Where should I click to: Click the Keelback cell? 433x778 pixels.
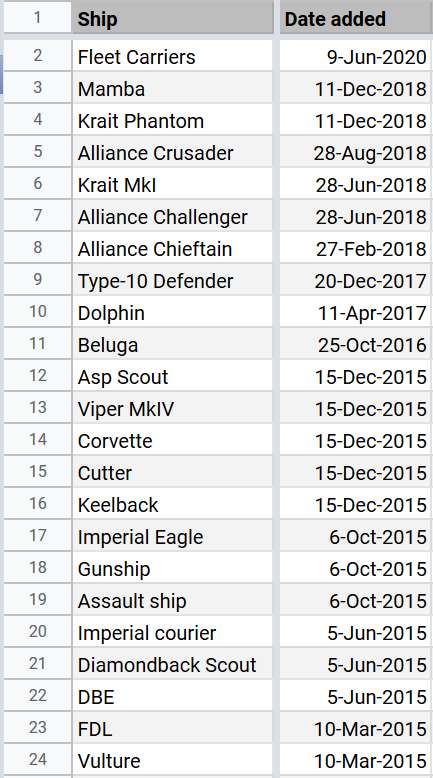point(173,504)
